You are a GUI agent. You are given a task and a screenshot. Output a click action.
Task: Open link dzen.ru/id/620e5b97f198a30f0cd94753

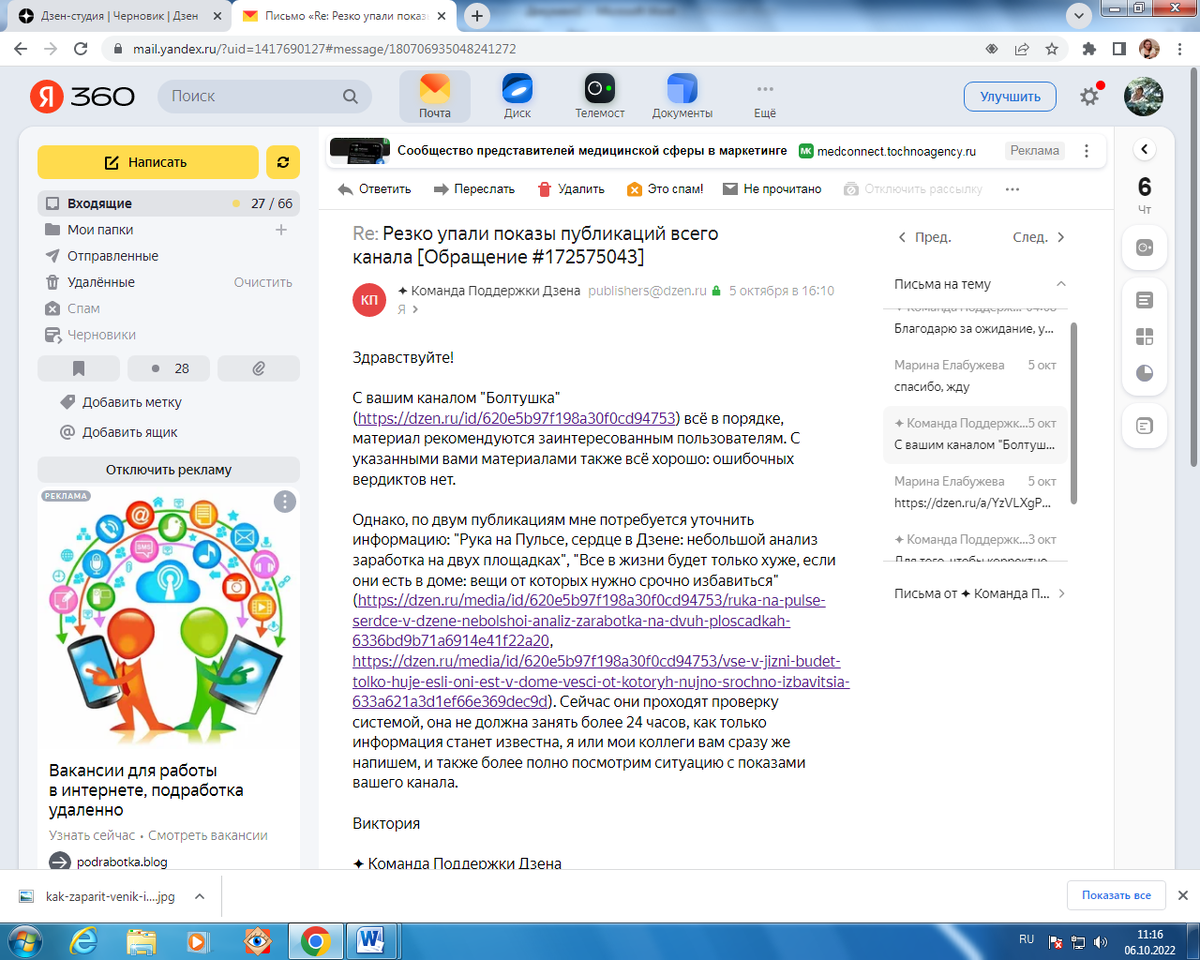click(x=518, y=418)
